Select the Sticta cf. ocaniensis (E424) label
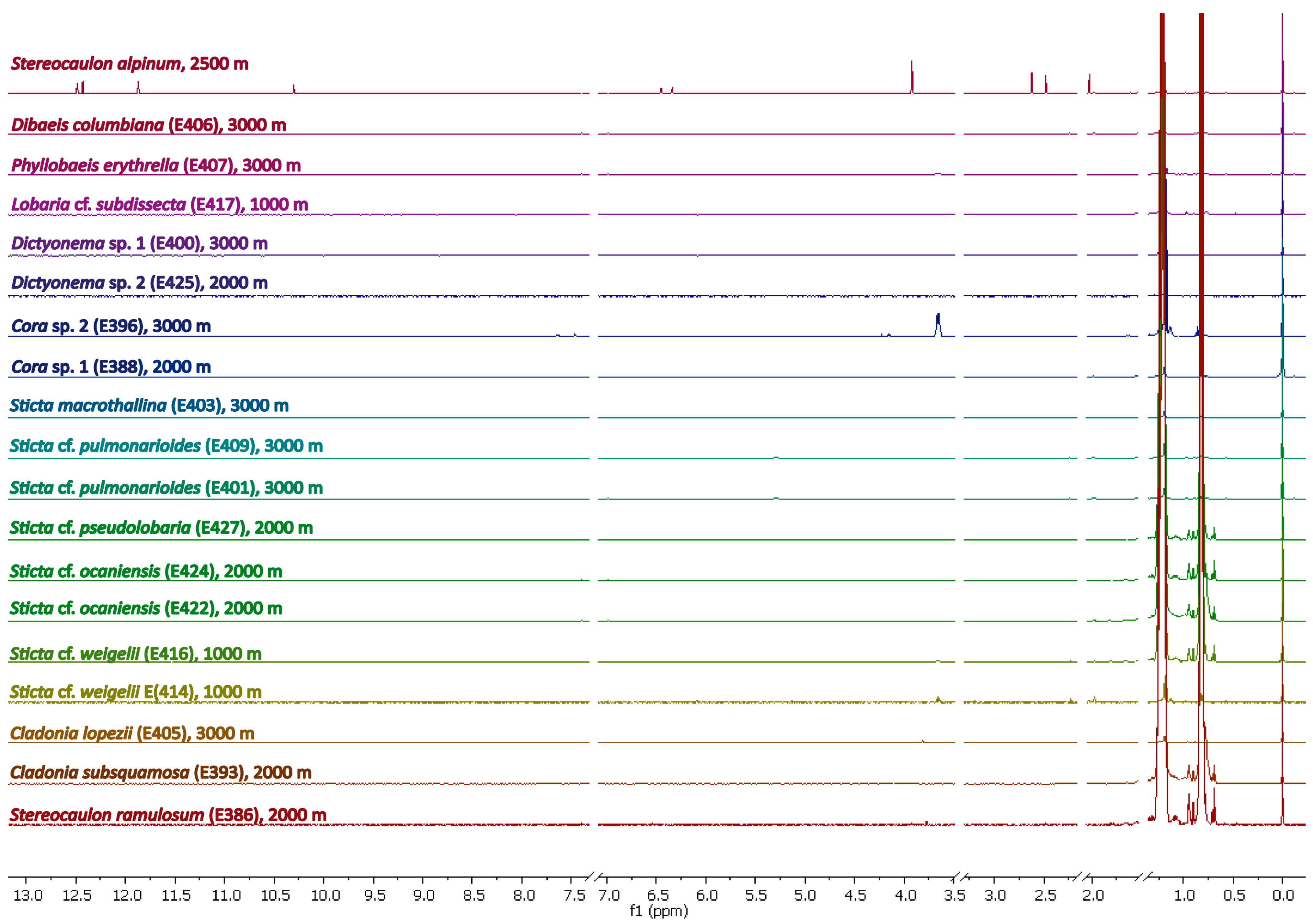 [146, 572]
